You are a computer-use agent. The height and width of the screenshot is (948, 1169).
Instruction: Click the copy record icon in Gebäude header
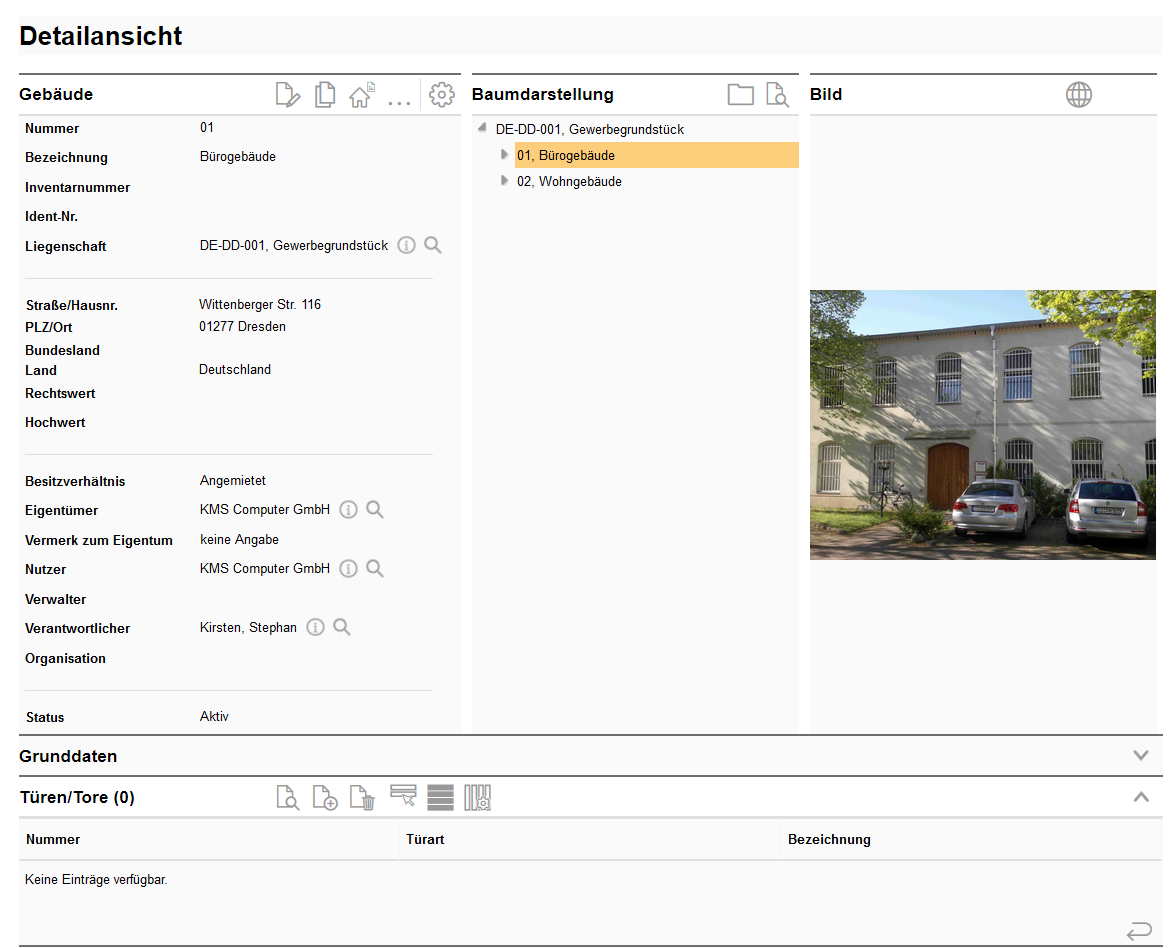[x=325, y=95]
